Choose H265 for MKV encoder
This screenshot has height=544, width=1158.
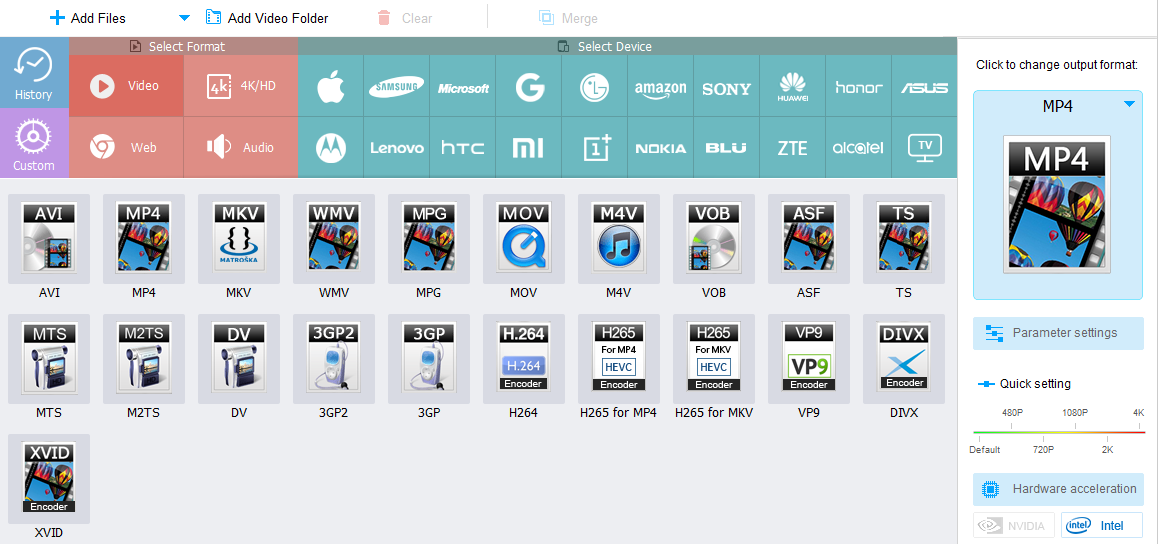coord(713,359)
